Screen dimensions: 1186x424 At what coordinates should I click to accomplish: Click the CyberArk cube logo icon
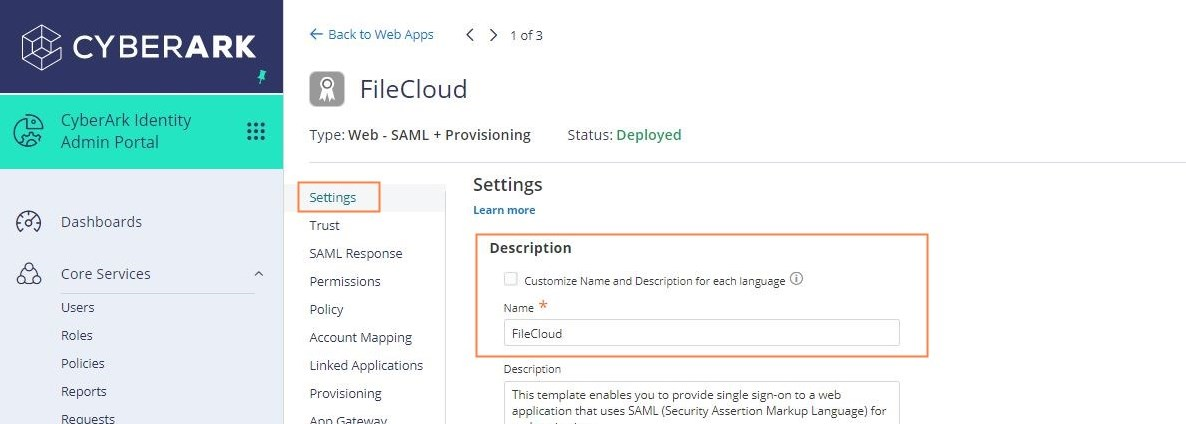point(41,47)
